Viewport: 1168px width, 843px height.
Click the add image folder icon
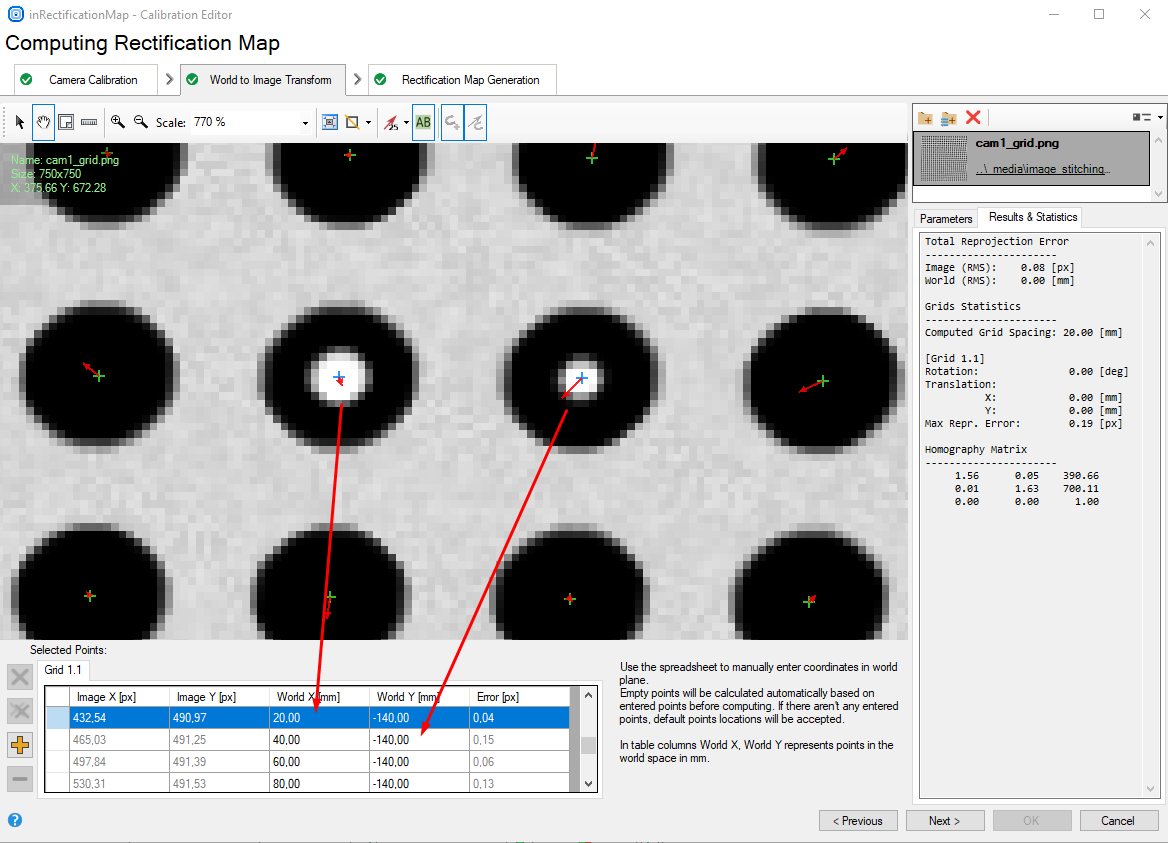(x=925, y=118)
